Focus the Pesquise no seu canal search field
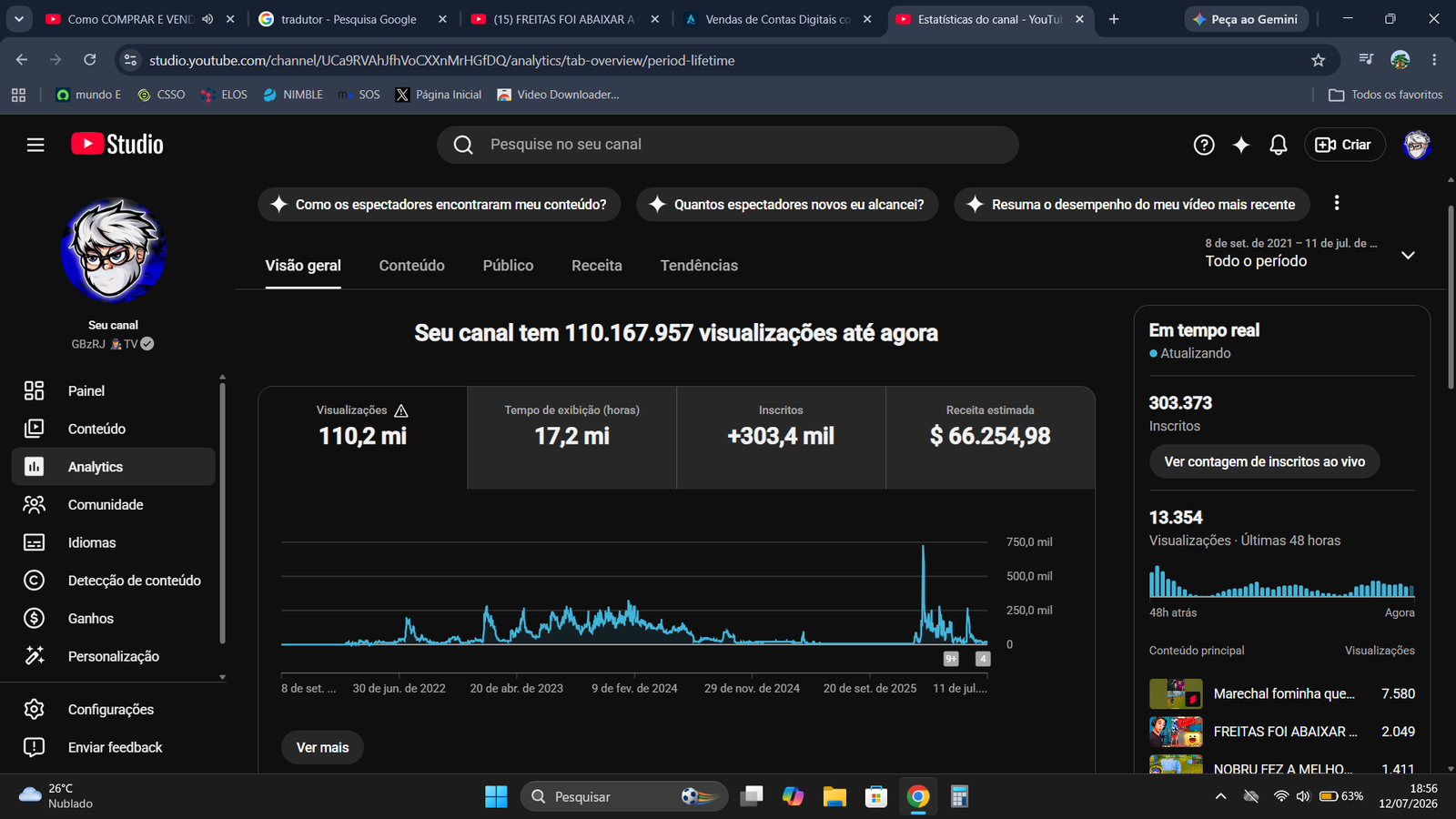Image resolution: width=1456 pixels, height=819 pixels. 728,145
